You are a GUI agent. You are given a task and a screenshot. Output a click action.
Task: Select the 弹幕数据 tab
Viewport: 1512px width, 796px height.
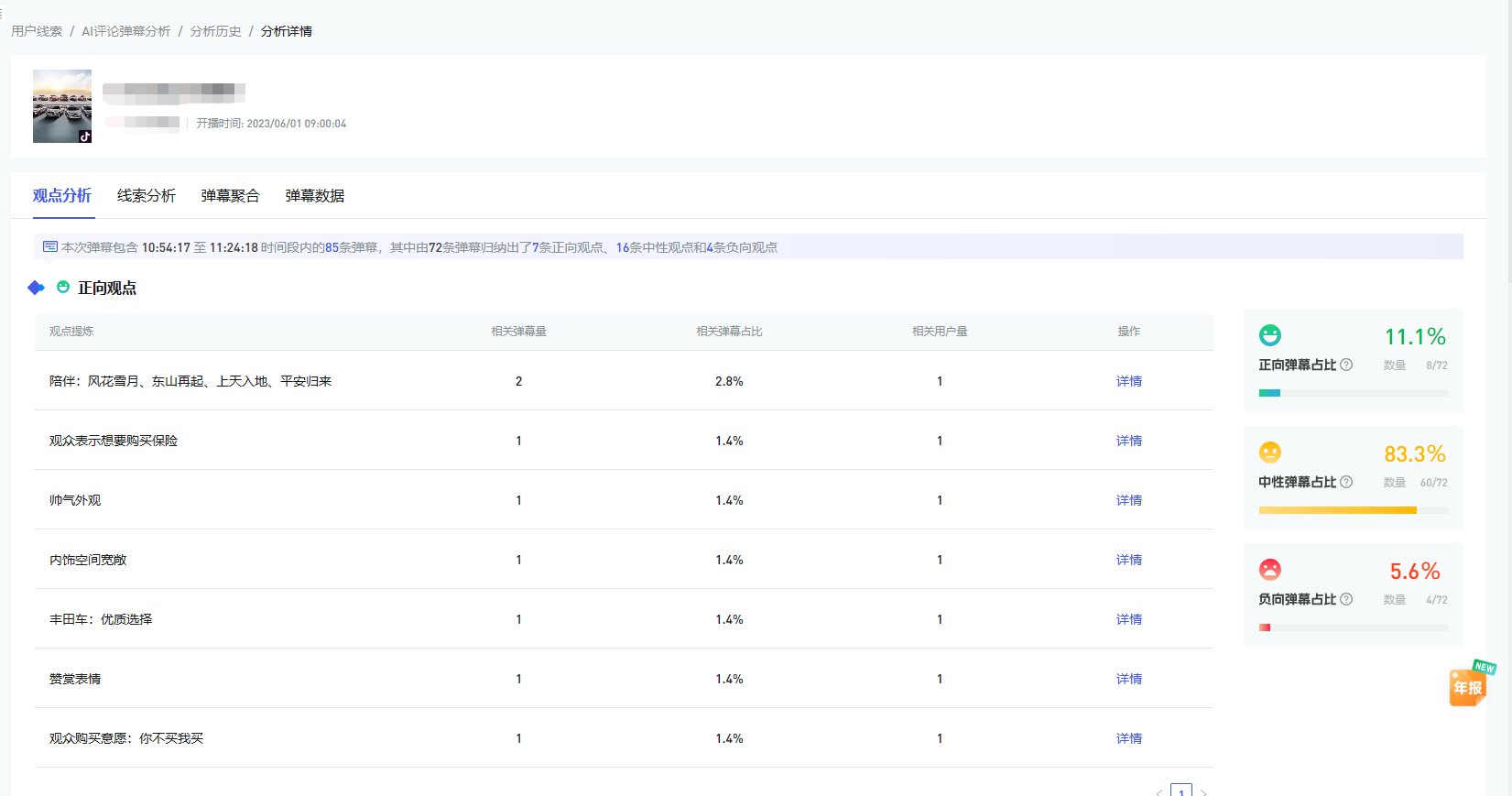[315, 196]
